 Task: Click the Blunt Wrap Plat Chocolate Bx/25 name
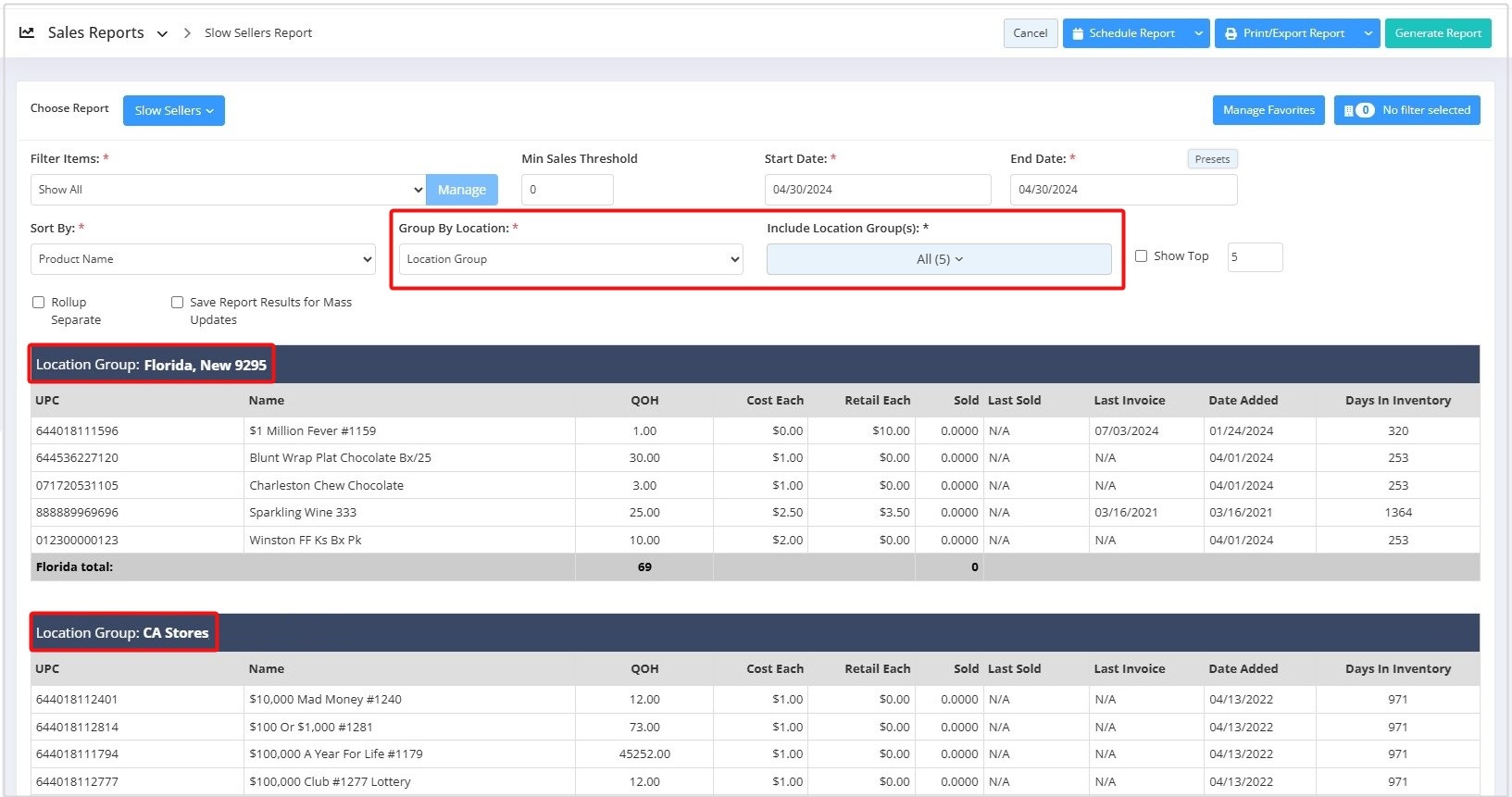click(x=340, y=458)
